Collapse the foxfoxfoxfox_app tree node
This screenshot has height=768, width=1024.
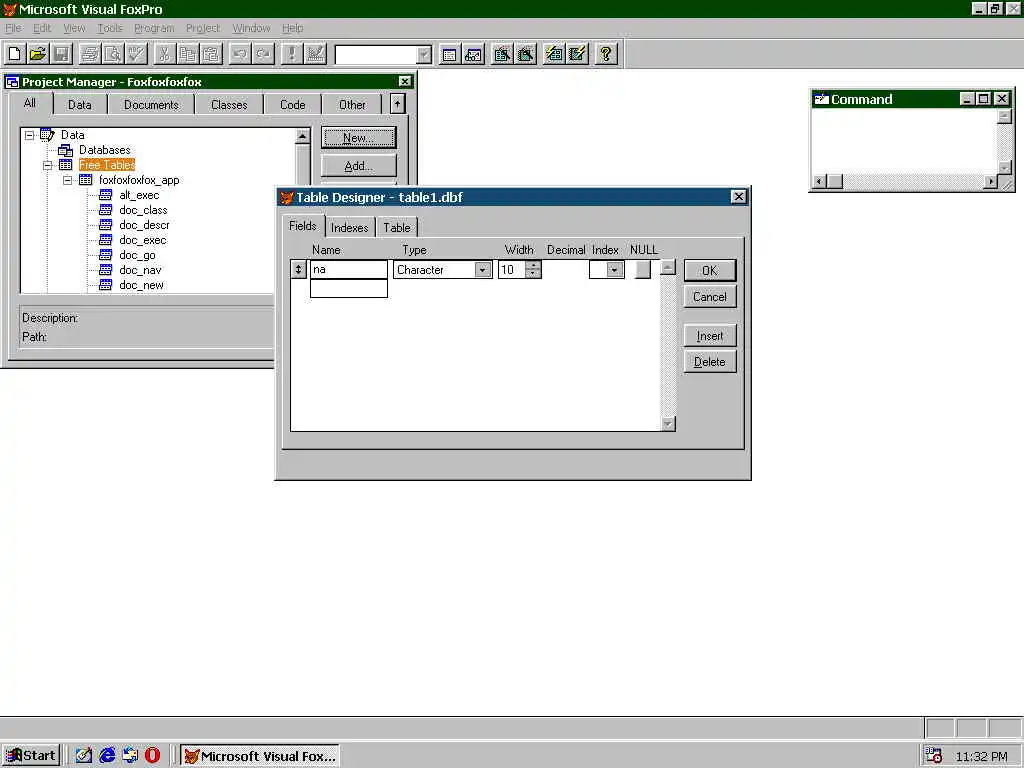[x=67, y=180]
